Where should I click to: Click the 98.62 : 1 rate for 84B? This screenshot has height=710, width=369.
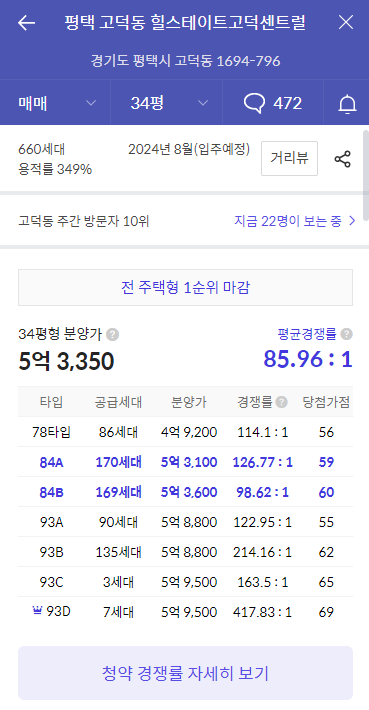pyautogui.click(x=263, y=492)
